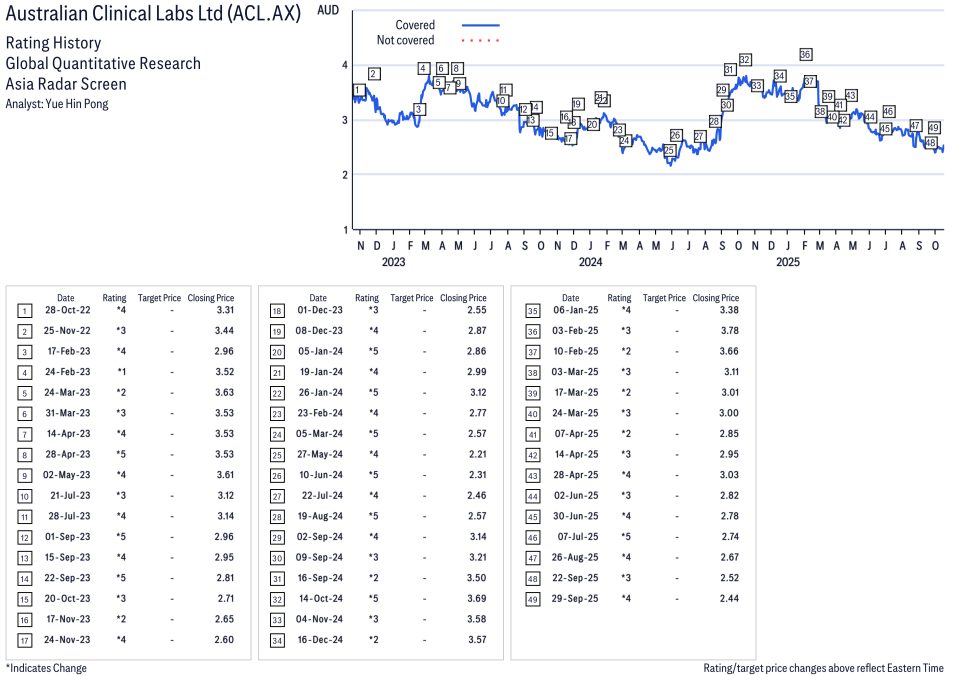The width and height of the screenshot is (955, 675).
Task: Click the numbered box 25 in the table
Action: point(277,454)
